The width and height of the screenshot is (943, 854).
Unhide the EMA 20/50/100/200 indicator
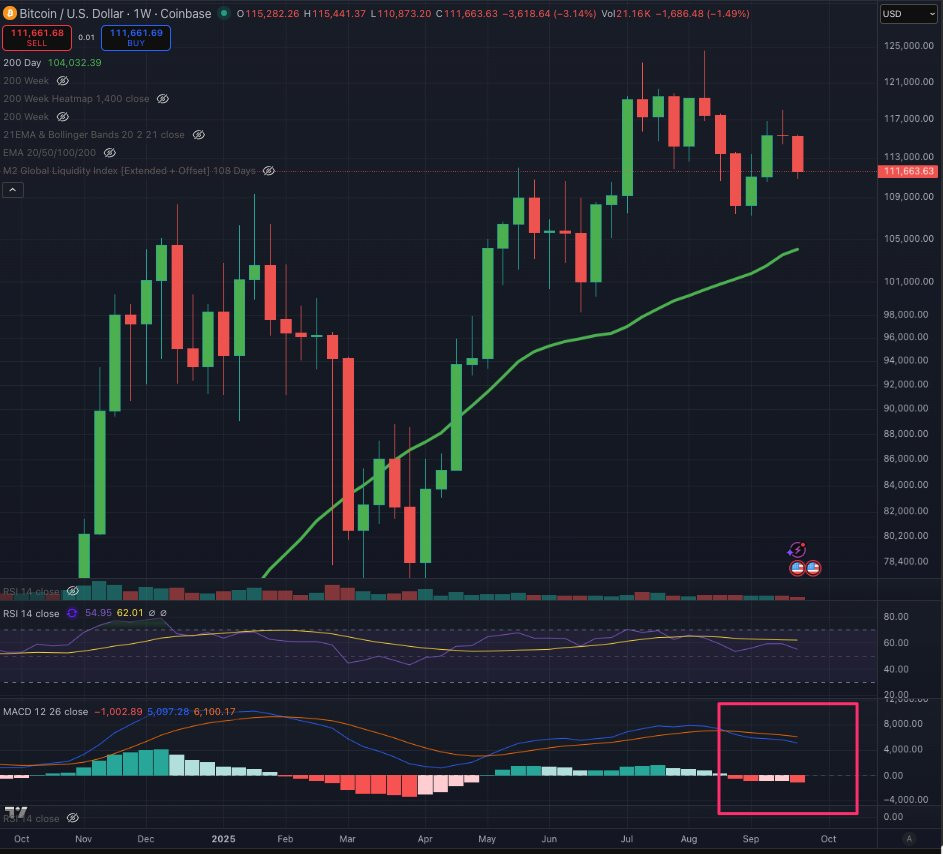click(x=109, y=153)
